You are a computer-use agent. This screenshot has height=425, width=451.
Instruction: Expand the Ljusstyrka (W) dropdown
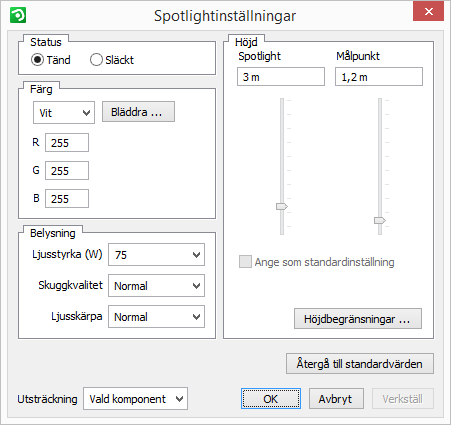pos(156,255)
